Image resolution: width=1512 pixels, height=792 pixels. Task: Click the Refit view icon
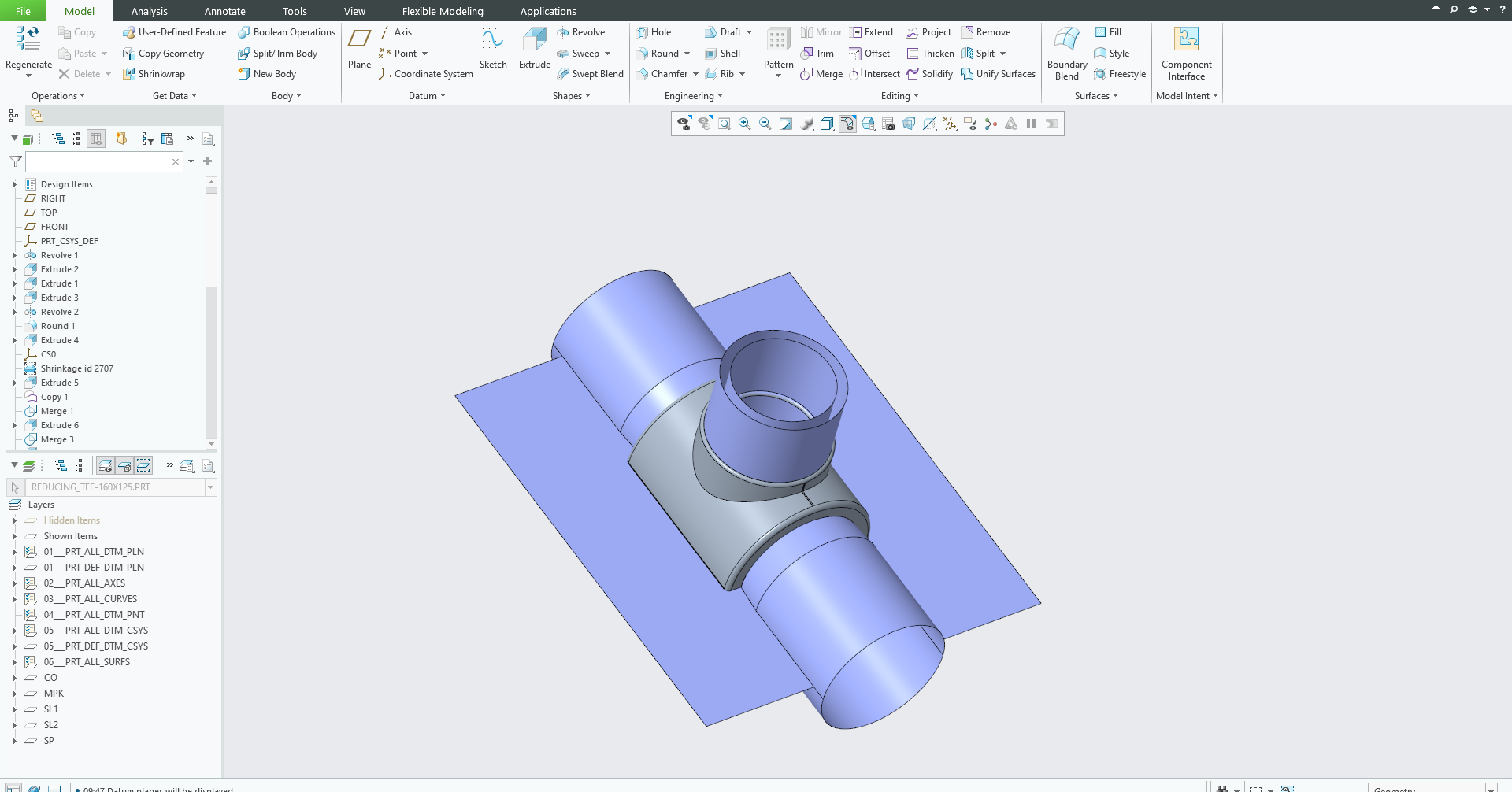click(724, 124)
